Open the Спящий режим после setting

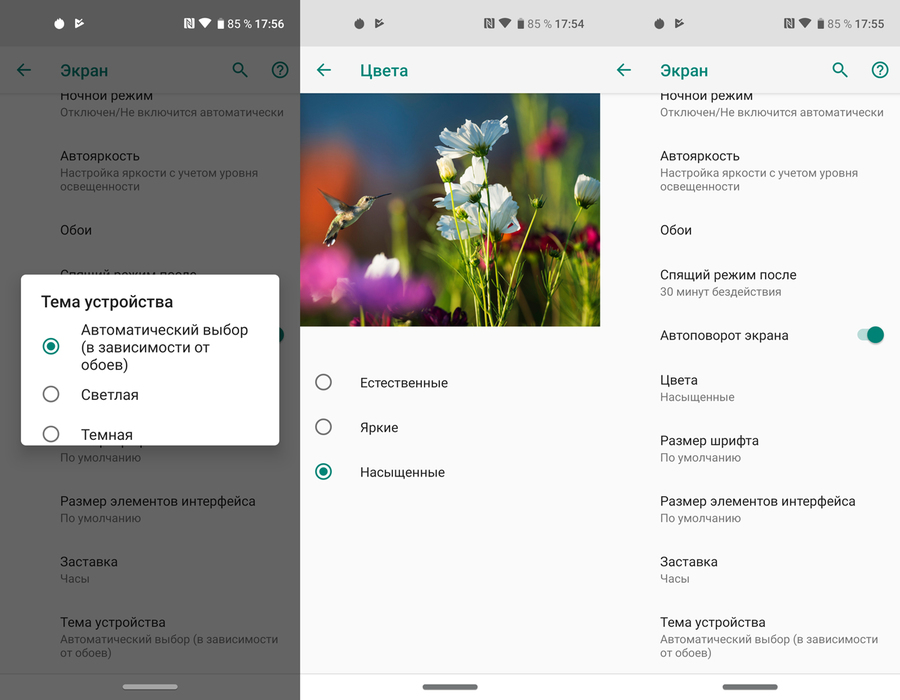pyautogui.click(x=750, y=282)
